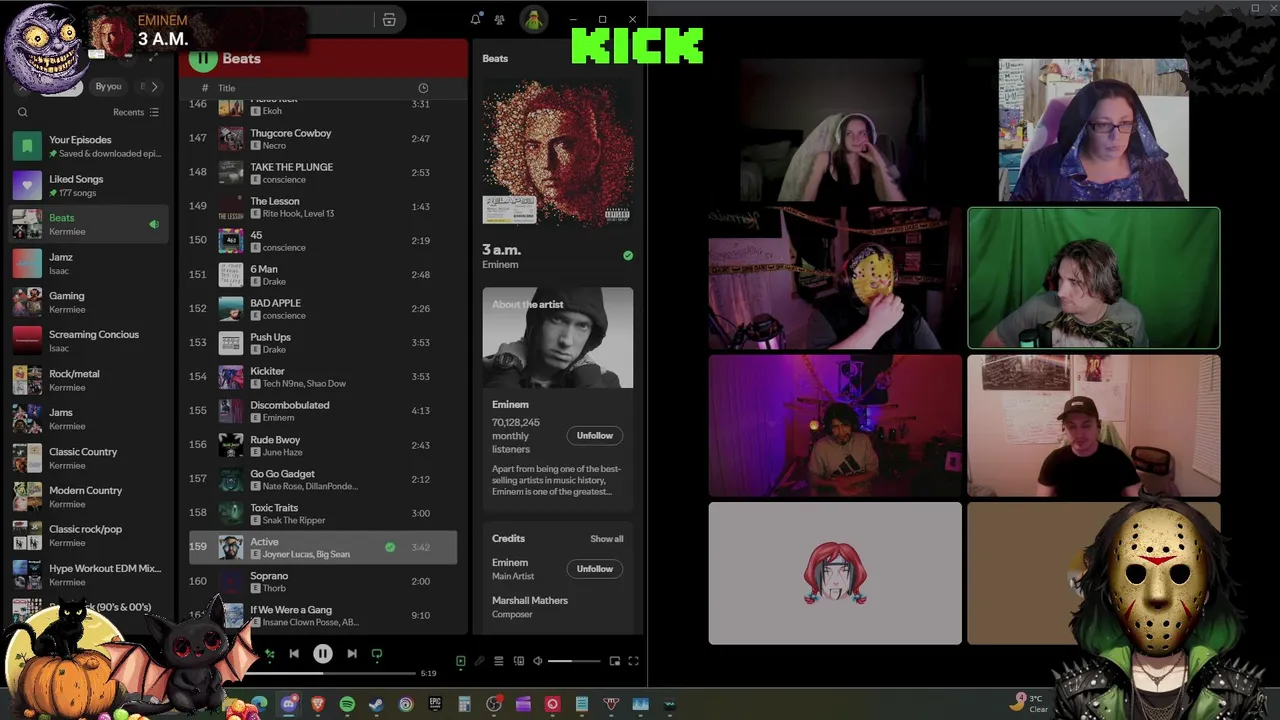This screenshot has width=1280, height=720.
Task: Open the Rock/metal playlist
Action: pyautogui.click(x=90, y=380)
